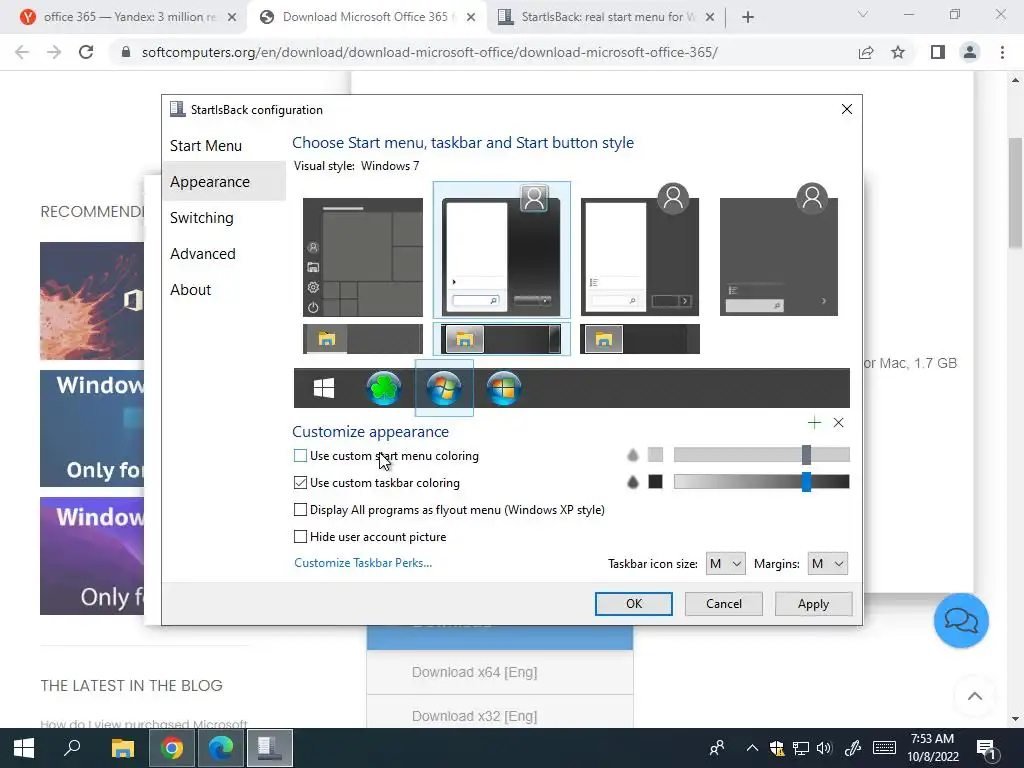Viewport: 1024px width, 768px height.
Task: Pick the Windows 7 orb start button
Action: click(444, 388)
